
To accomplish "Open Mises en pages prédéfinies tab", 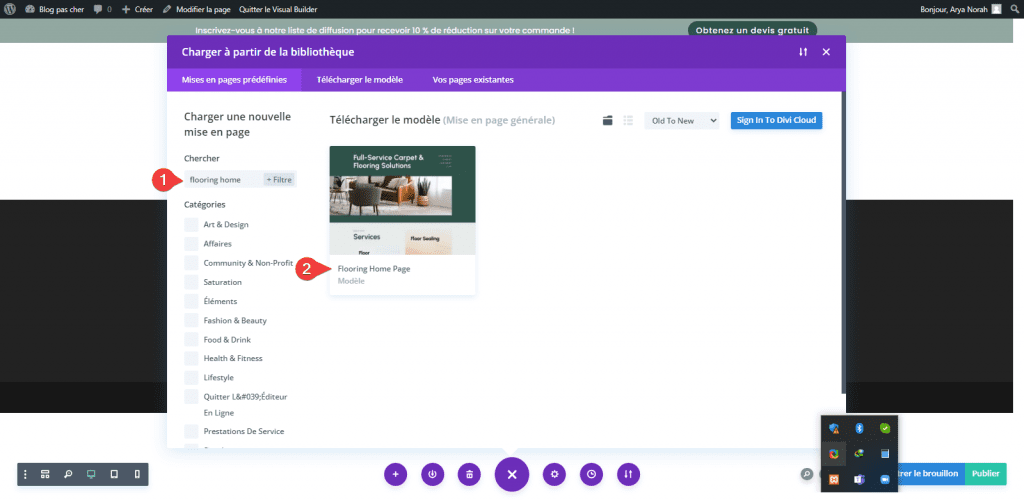I will (234, 80).
